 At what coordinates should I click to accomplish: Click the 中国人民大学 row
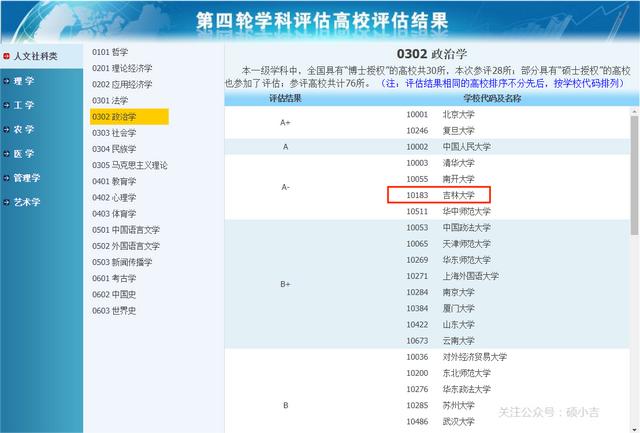click(x=427, y=147)
